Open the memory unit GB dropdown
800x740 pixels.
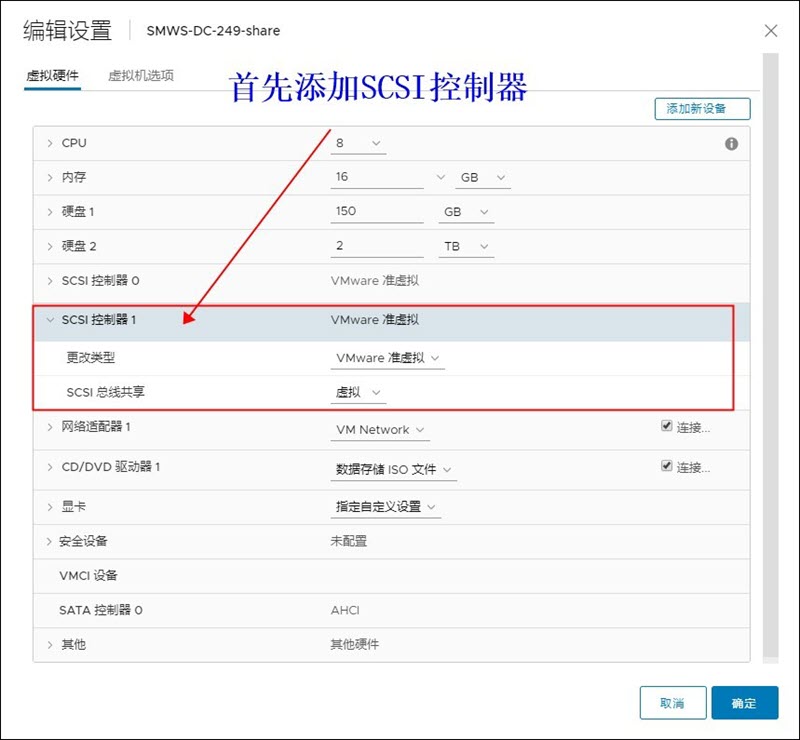483,177
